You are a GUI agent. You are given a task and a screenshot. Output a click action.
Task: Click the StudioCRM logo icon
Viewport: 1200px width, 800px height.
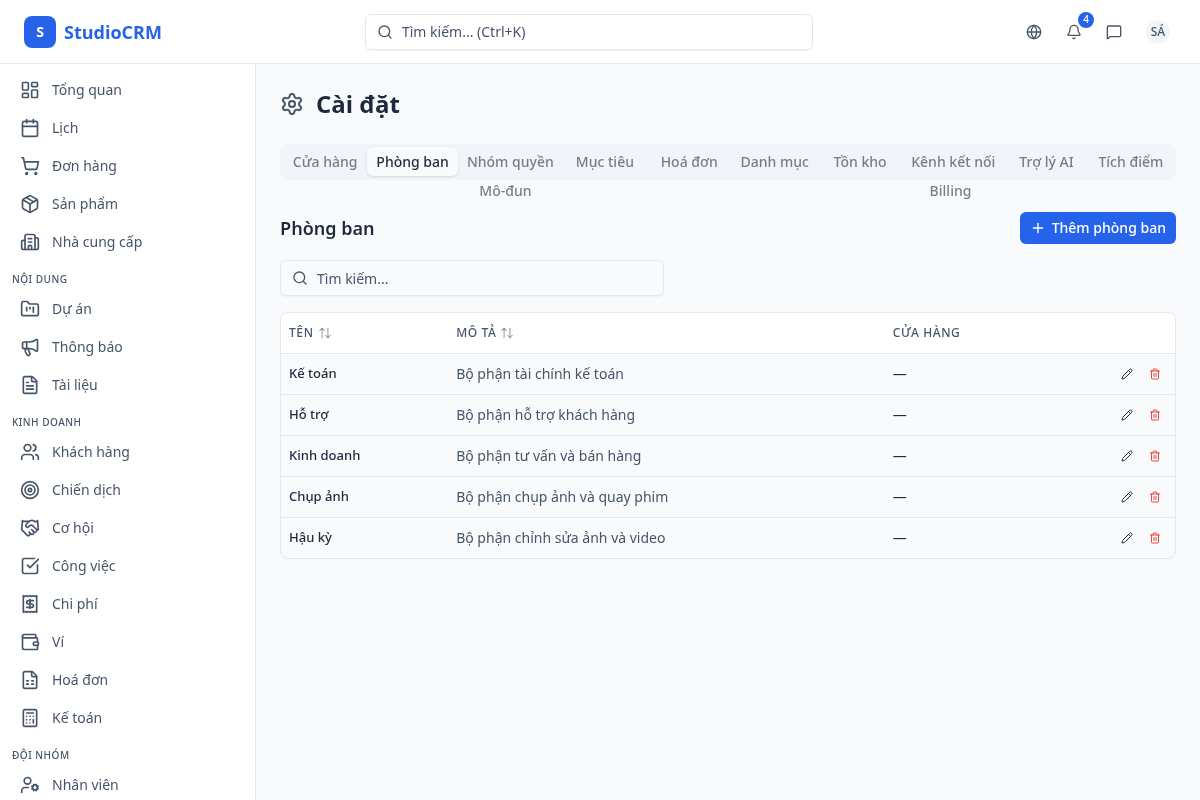coord(40,32)
